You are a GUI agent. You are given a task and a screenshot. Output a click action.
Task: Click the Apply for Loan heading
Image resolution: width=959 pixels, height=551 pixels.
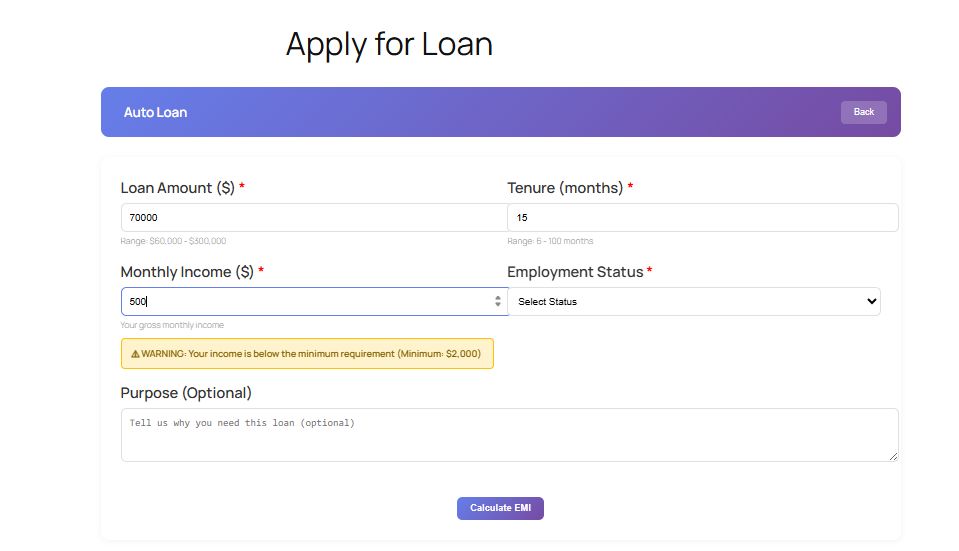coord(389,44)
